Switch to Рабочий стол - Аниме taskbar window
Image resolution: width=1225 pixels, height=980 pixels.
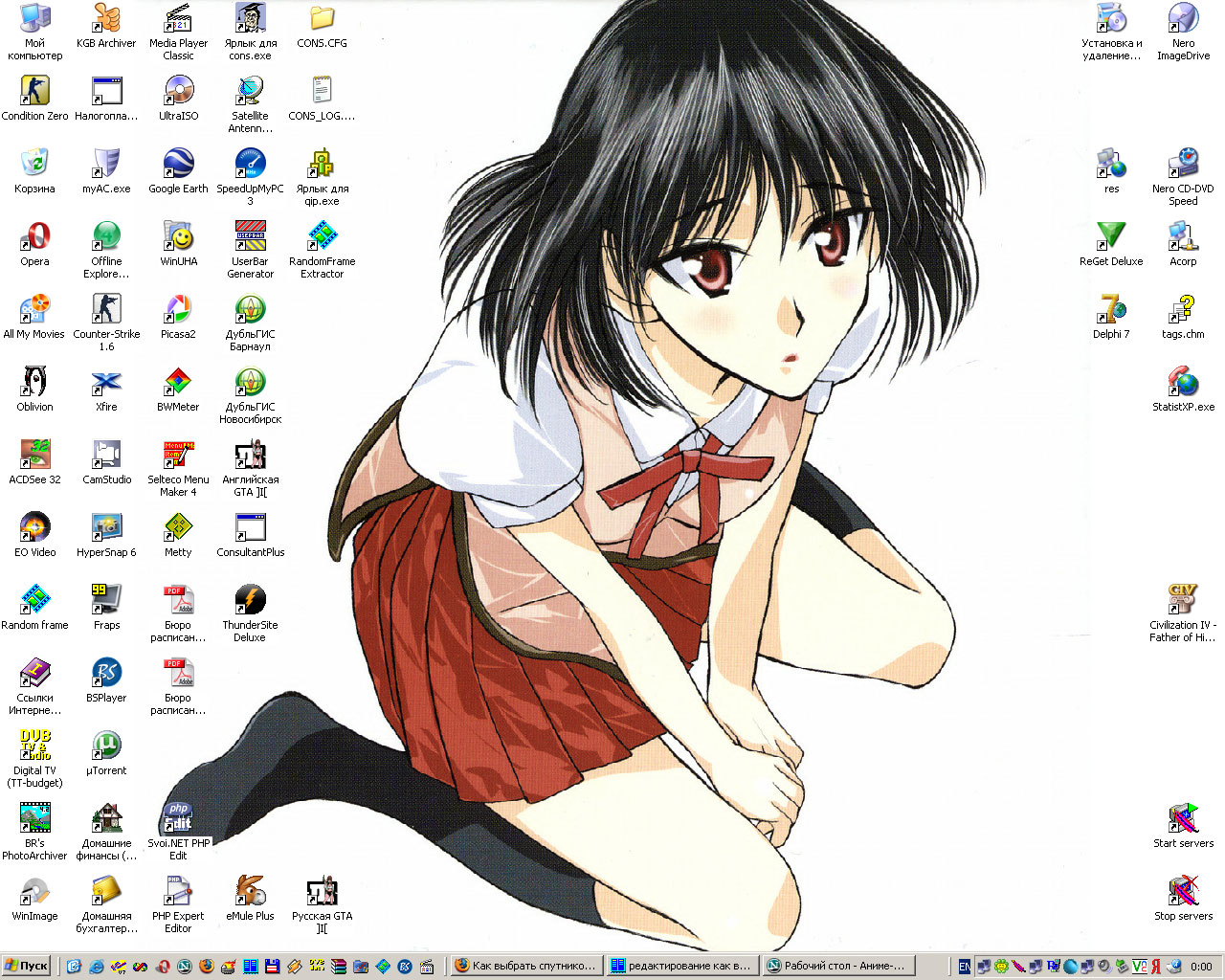pyautogui.click(x=838, y=966)
